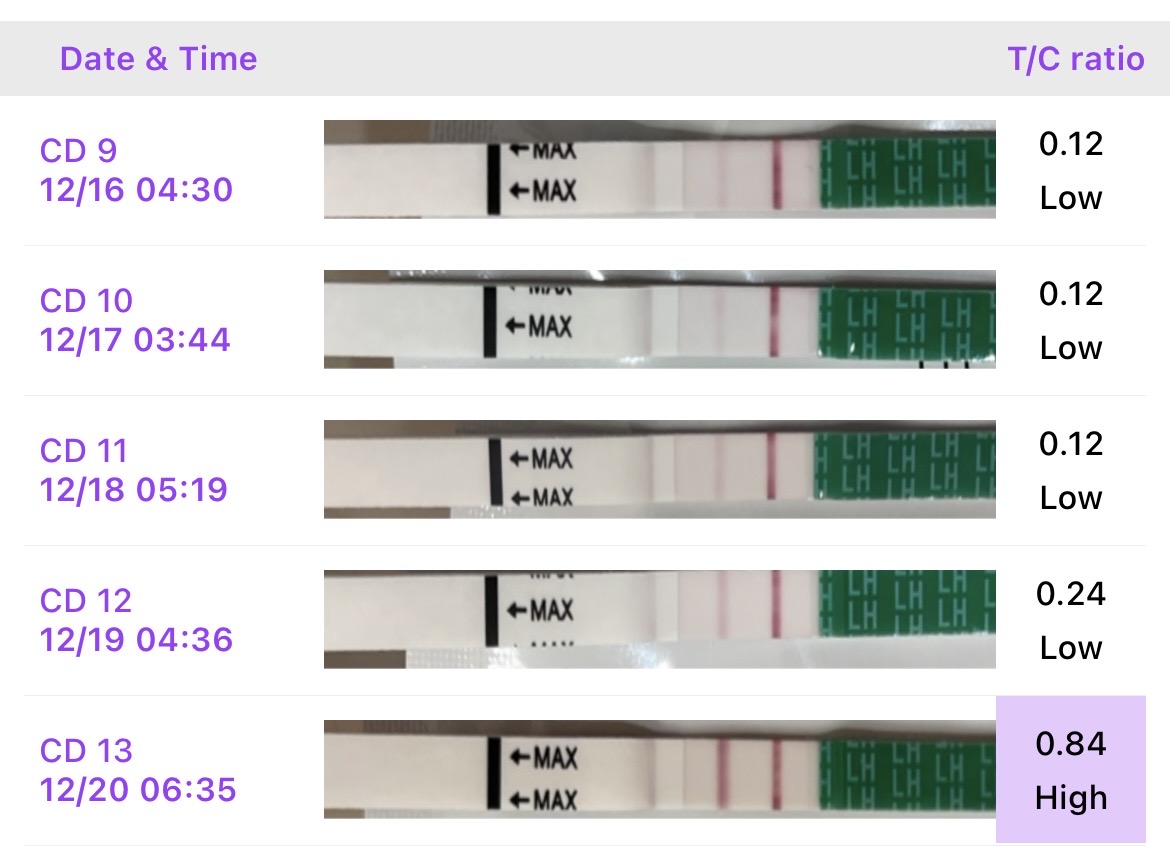Tap the 12/16 04:30 timestamp
The width and height of the screenshot is (1170, 851).
[136, 189]
